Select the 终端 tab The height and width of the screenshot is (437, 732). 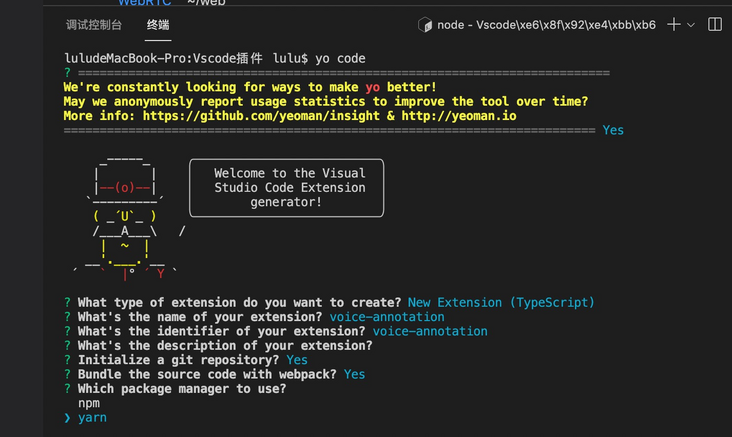tap(158, 25)
